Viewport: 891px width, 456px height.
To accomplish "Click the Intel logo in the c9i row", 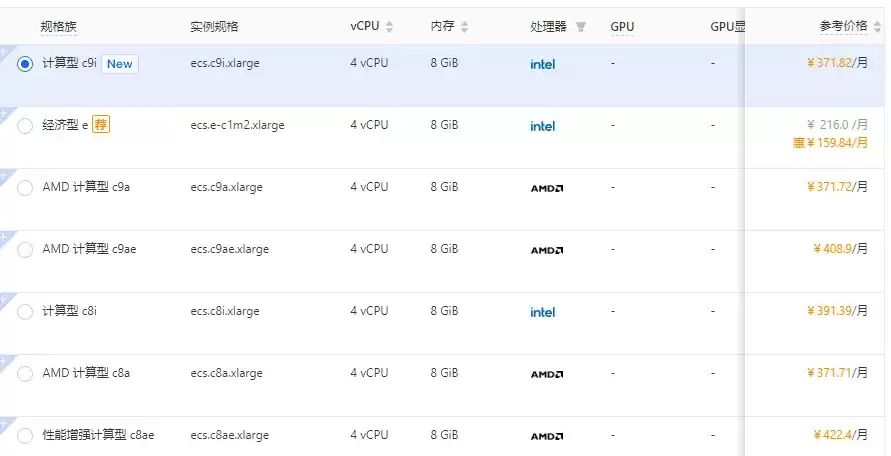I will 542,64.
